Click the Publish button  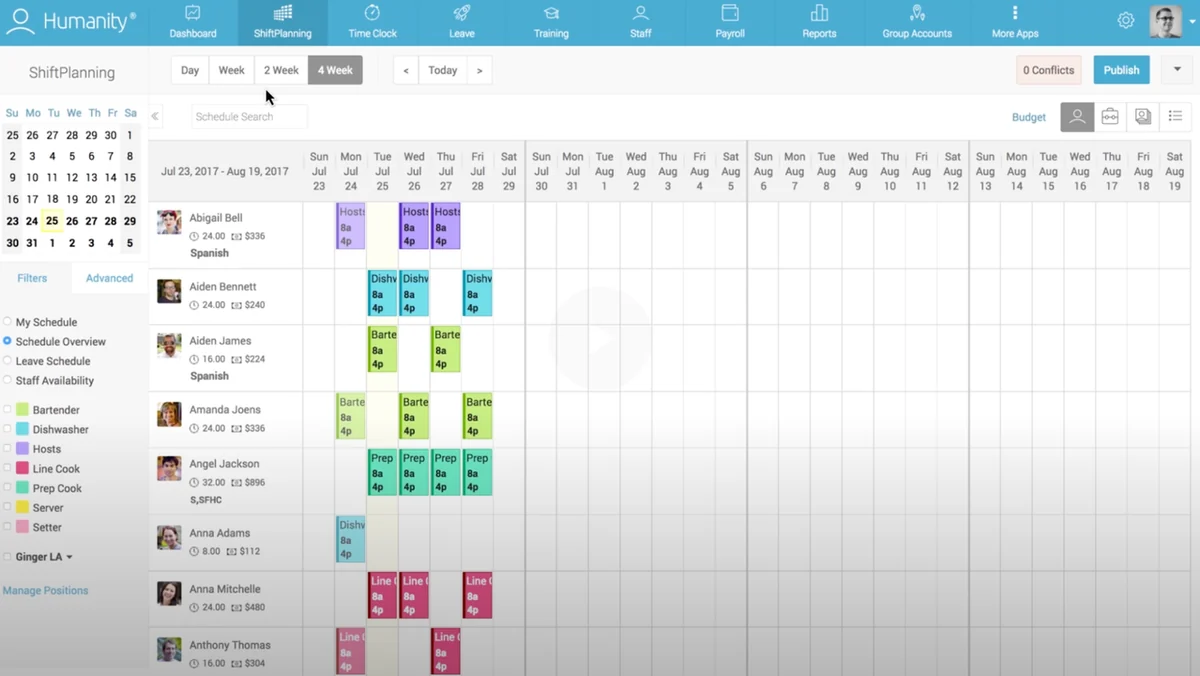1121,70
